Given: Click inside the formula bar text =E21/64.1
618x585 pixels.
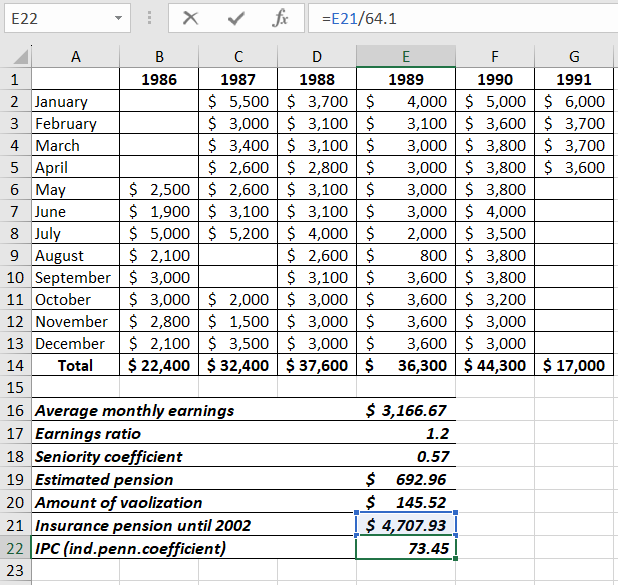Looking at the screenshot, I should 359,19.
